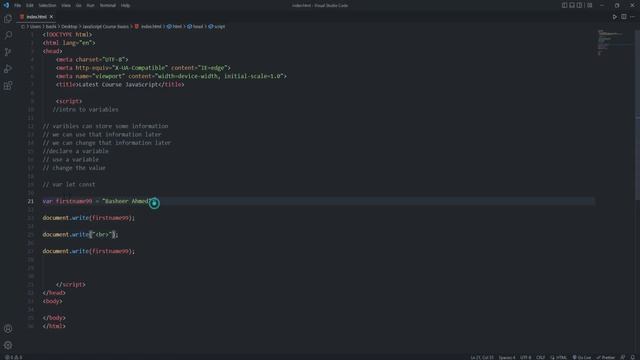The width and height of the screenshot is (640, 360).
Task: Click Spaces: 4 indentation status item
Action: click(x=507, y=357)
